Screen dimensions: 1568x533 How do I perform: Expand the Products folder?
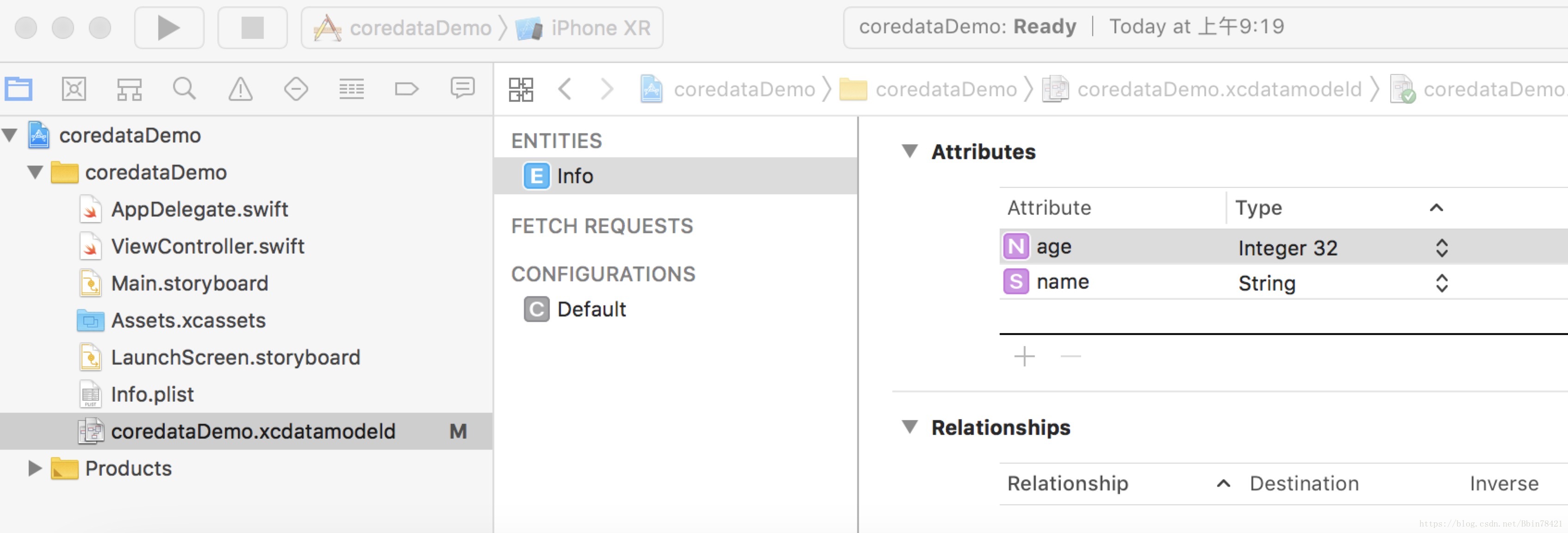(x=35, y=469)
